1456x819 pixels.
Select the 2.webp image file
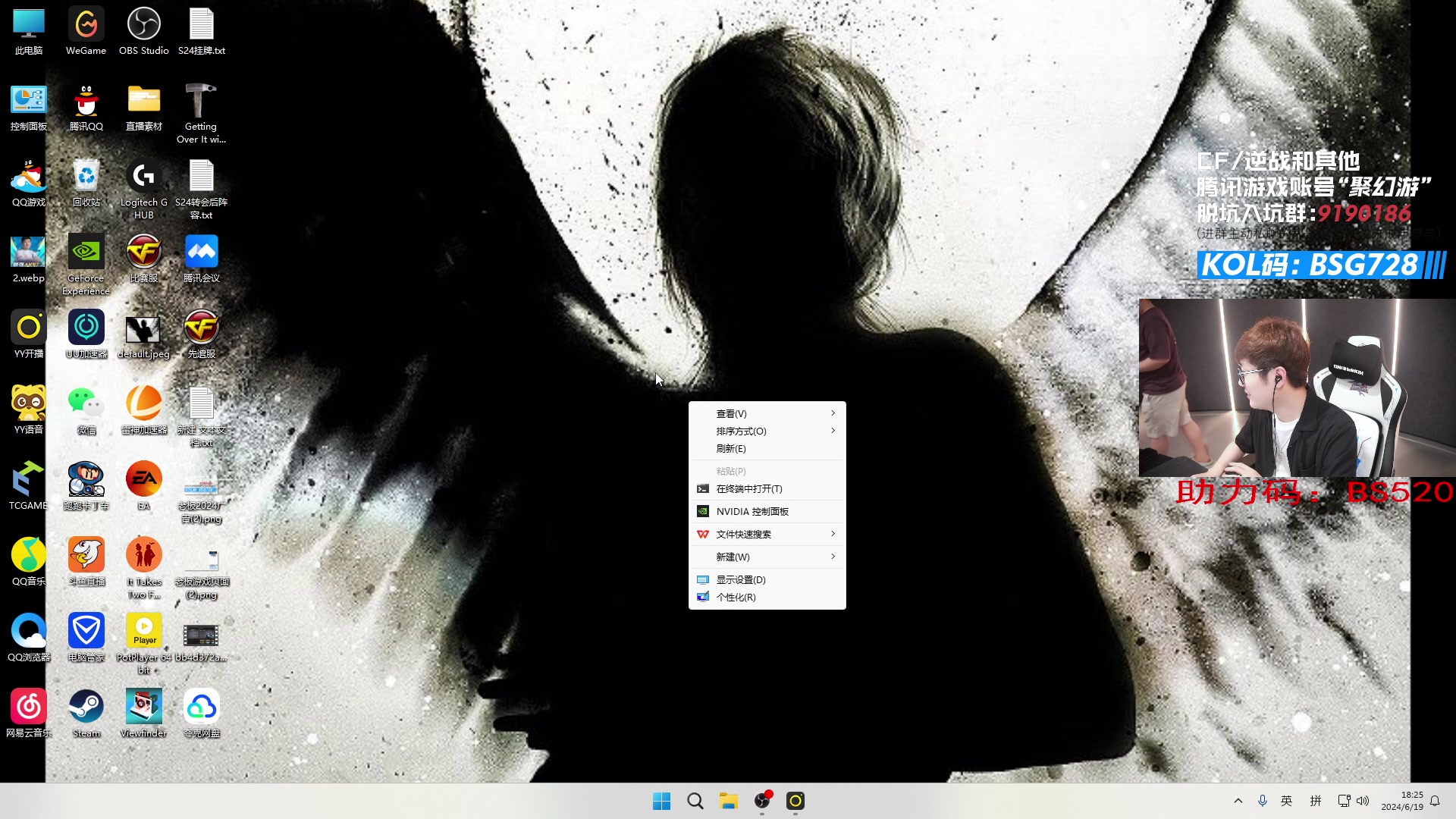click(29, 259)
